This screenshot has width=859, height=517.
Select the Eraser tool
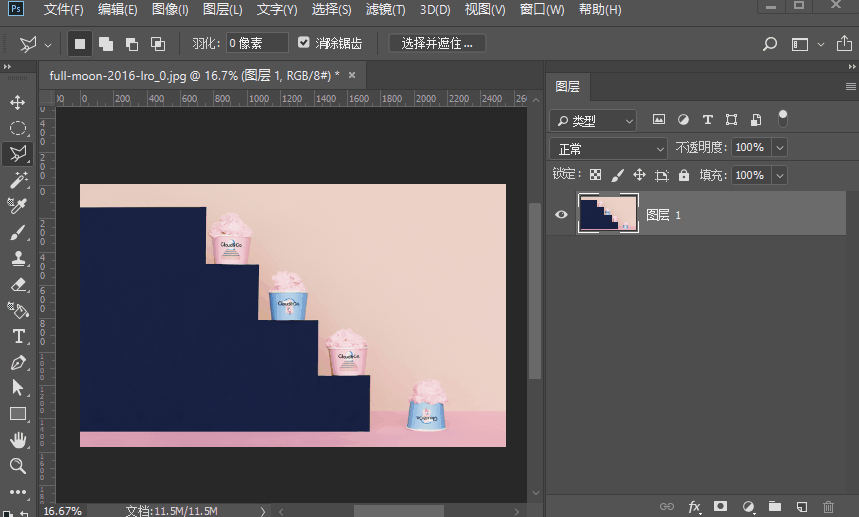click(18, 284)
